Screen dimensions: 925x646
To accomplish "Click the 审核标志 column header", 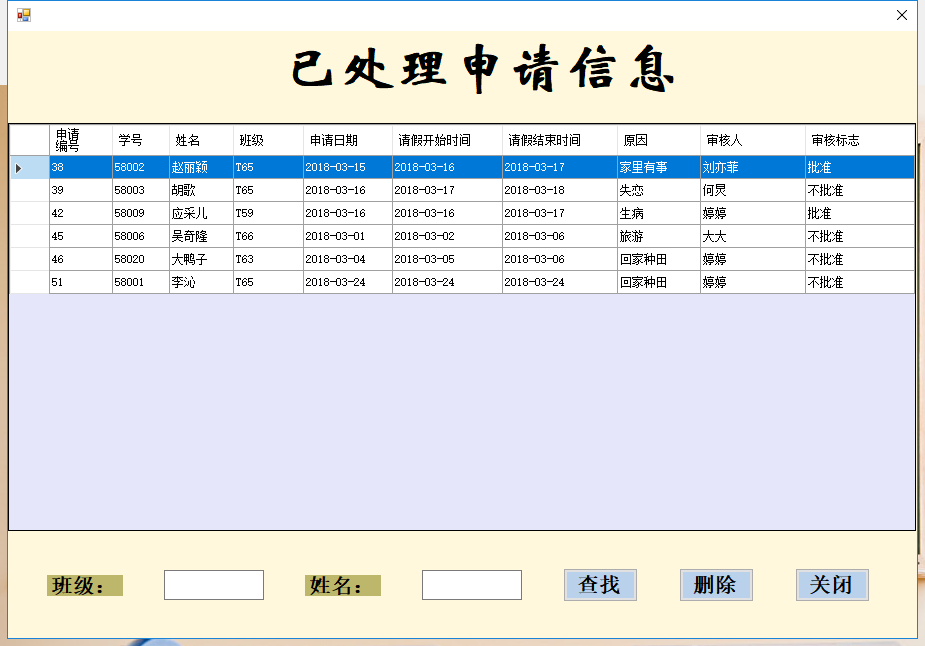I will (x=859, y=140).
